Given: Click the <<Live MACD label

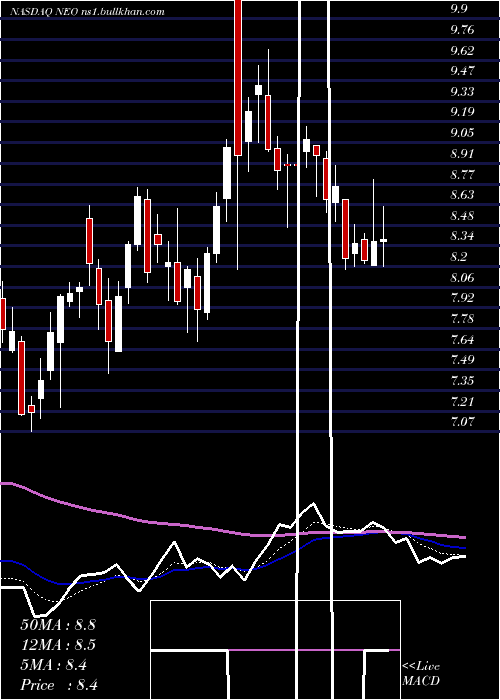Looking at the screenshot, I should (x=421, y=673).
